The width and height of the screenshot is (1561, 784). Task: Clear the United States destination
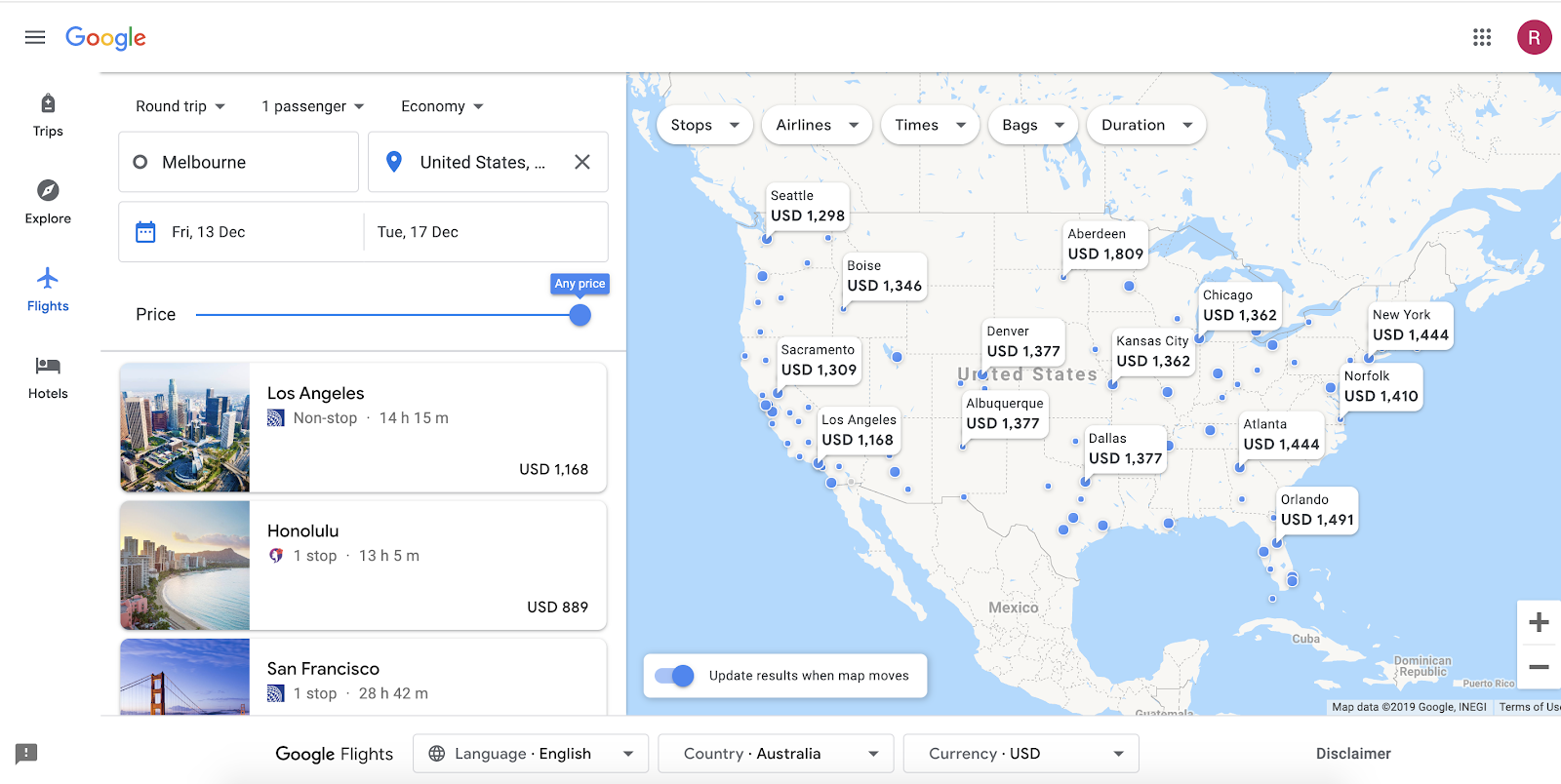(582, 162)
